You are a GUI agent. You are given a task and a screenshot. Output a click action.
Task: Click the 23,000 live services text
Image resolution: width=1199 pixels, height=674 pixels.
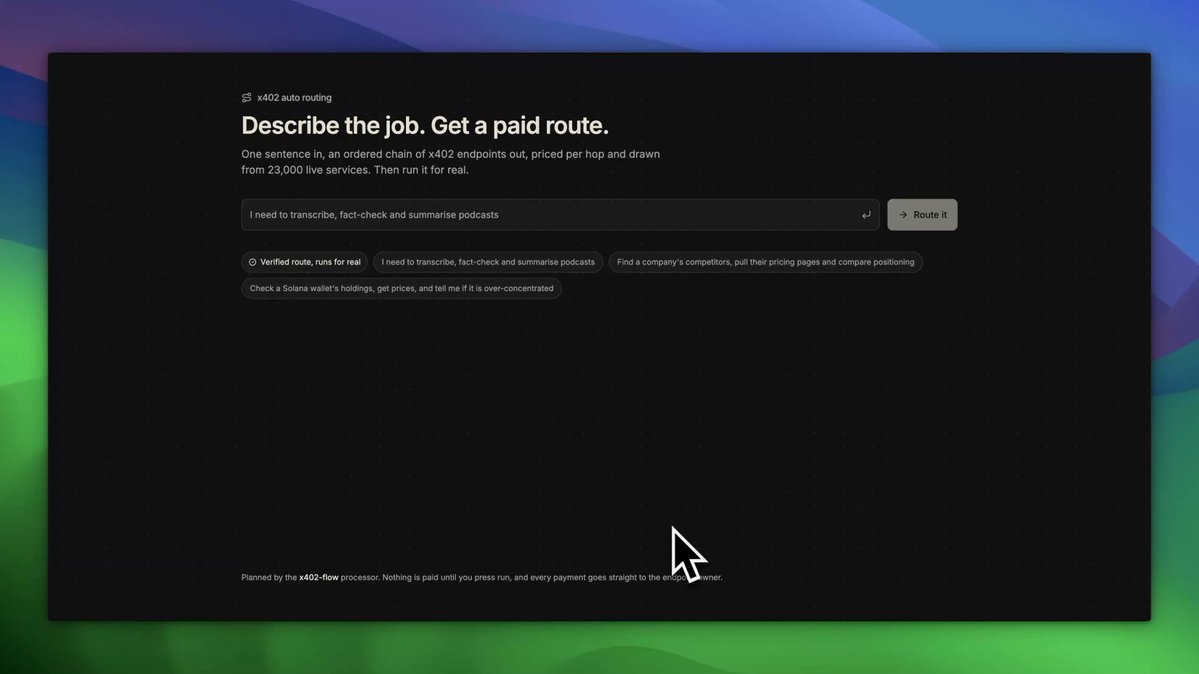[x=319, y=170]
